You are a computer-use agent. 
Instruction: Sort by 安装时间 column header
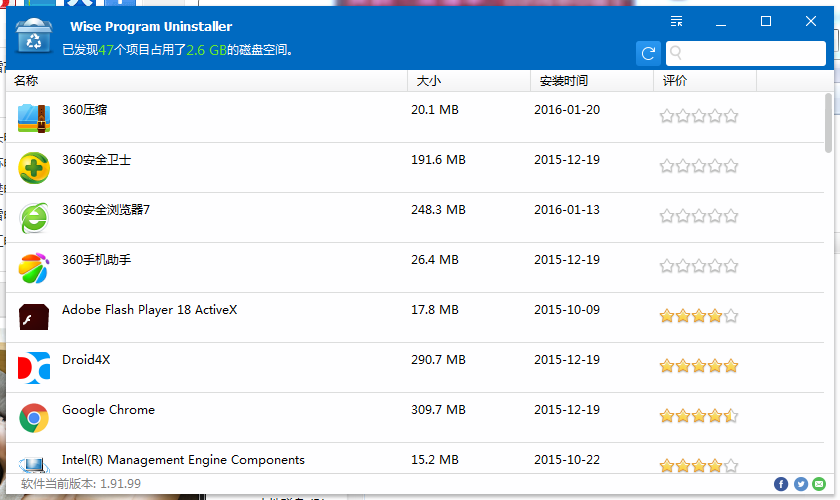pos(592,81)
